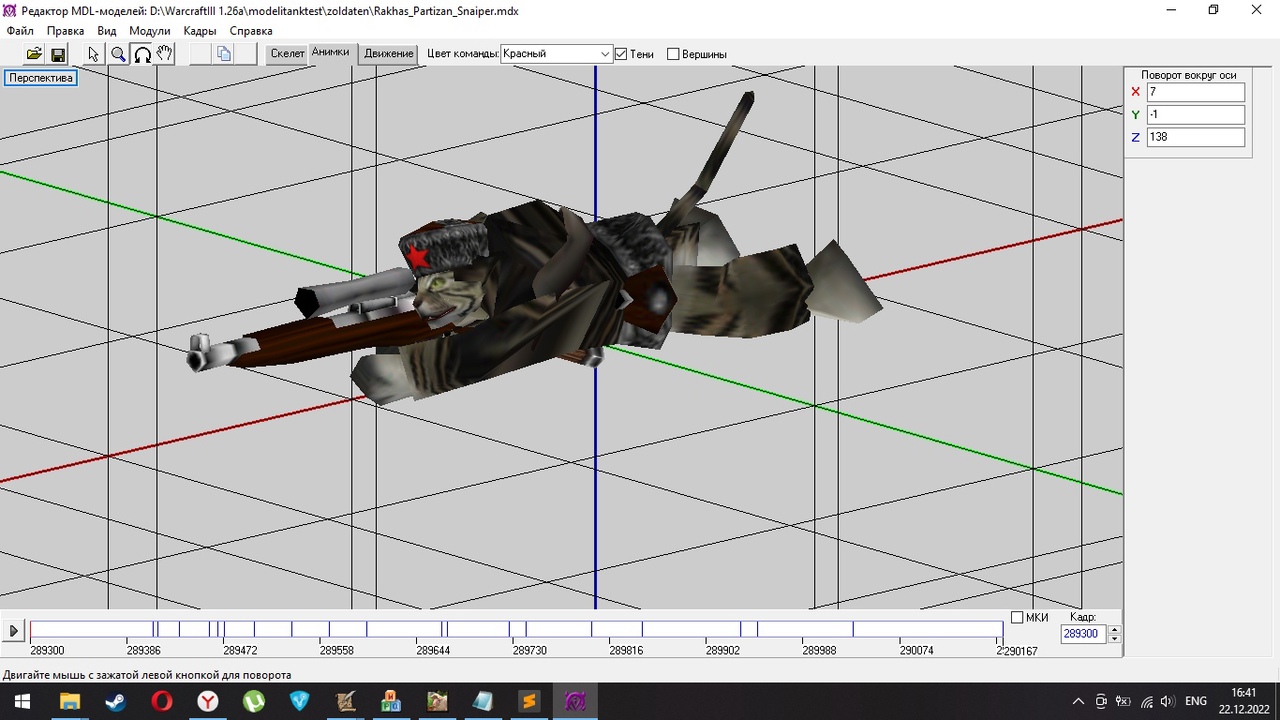Viewport: 1280px width, 720px height.
Task: Select the hand pan tool
Action: [x=165, y=54]
